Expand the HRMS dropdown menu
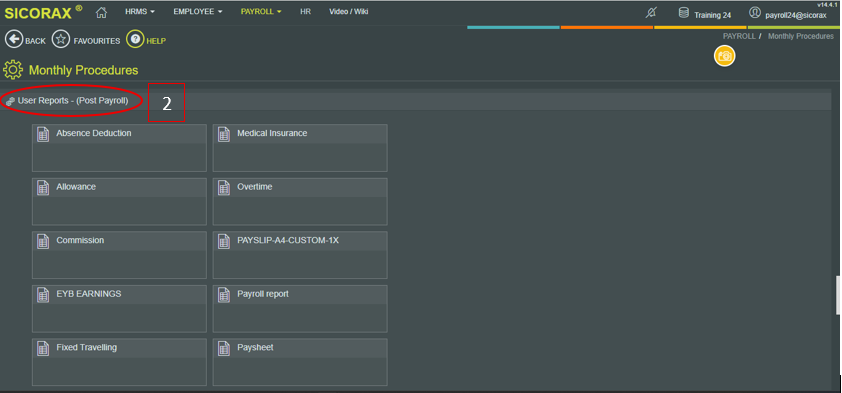Screen dimensions: 842x393 click(x=140, y=11)
